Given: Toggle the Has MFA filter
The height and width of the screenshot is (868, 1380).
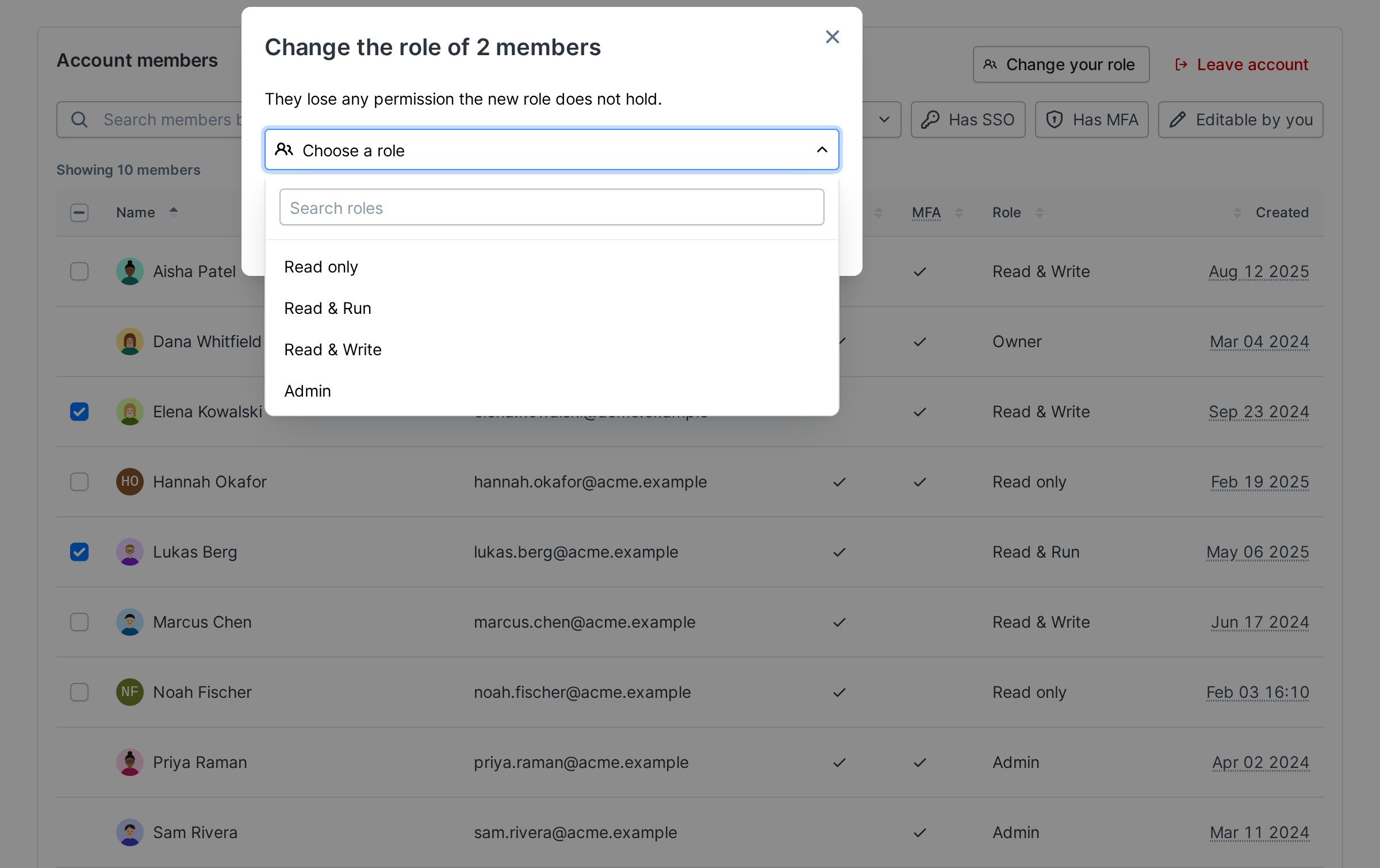Looking at the screenshot, I should [1091, 120].
